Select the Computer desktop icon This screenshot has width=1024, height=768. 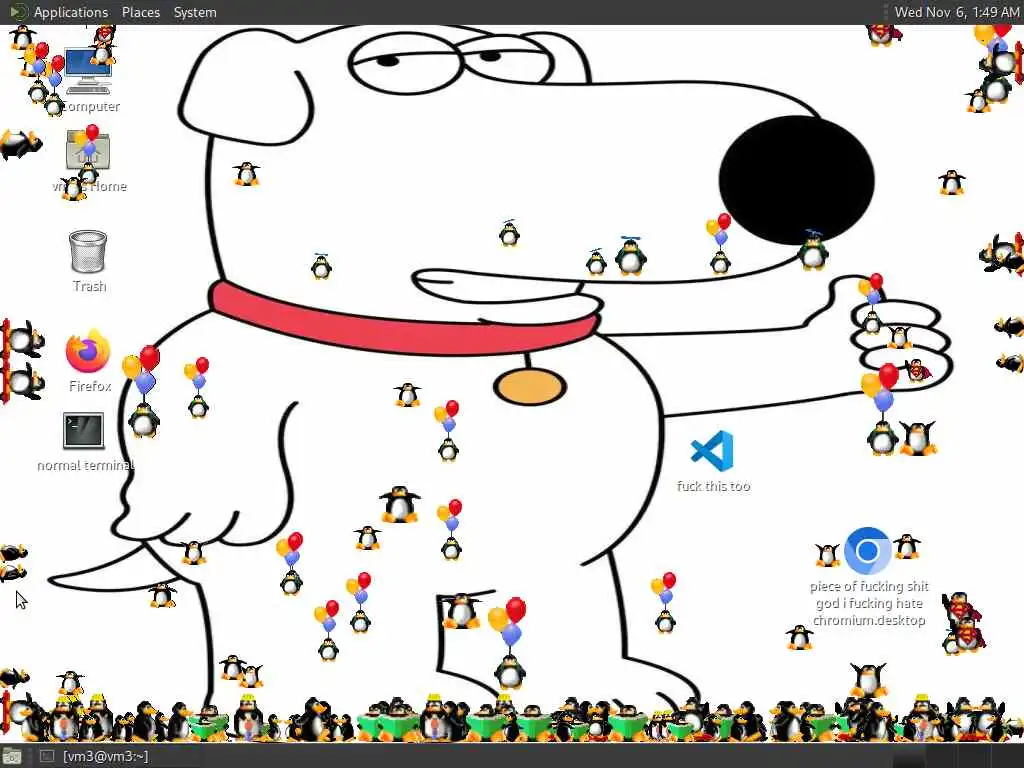[x=88, y=71]
